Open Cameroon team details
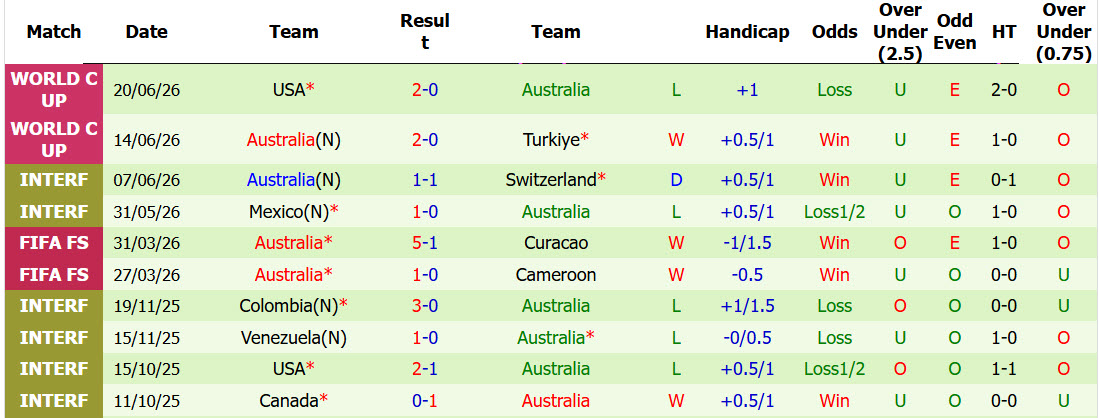1099x418 pixels. pyautogui.click(x=555, y=274)
